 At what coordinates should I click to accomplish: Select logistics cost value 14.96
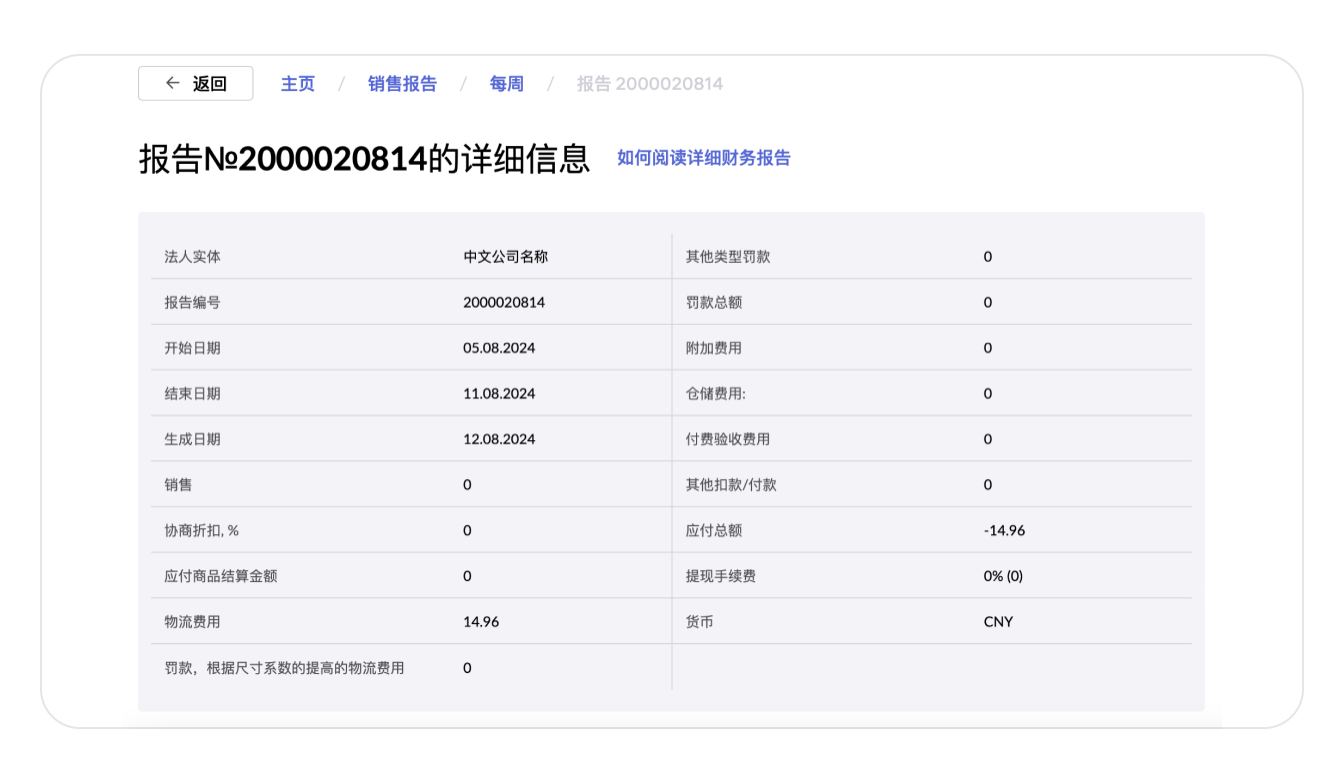tap(481, 622)
